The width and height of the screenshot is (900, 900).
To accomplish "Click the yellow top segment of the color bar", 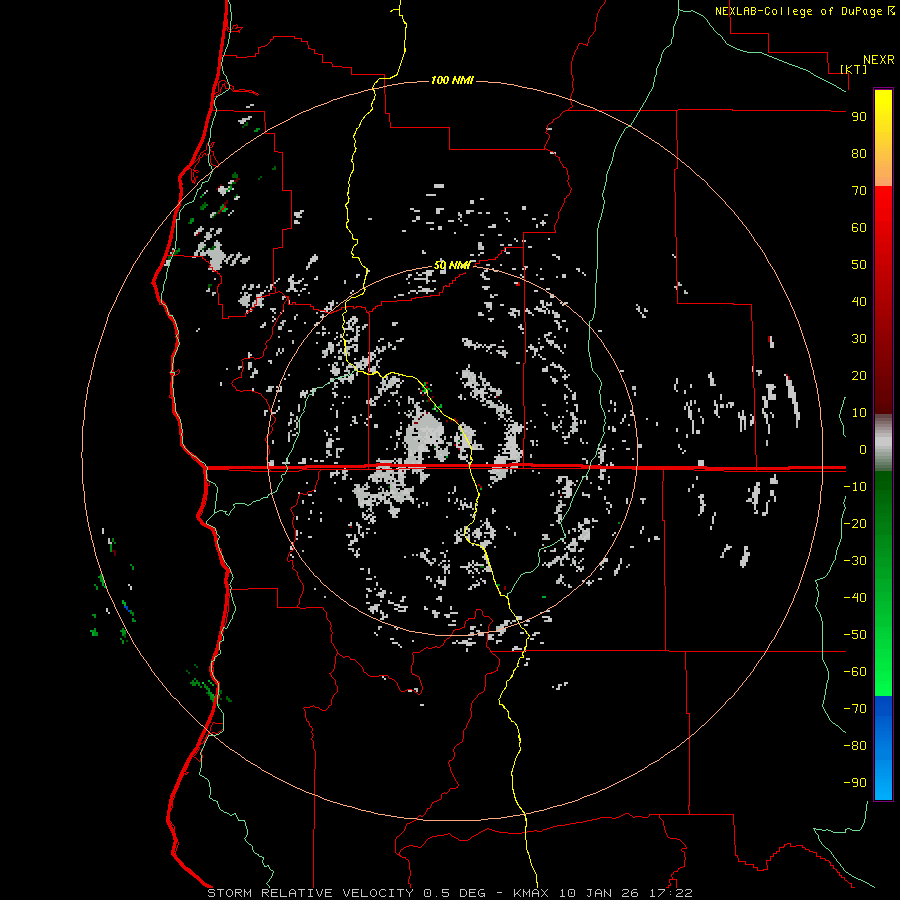I will click(883, 138).
